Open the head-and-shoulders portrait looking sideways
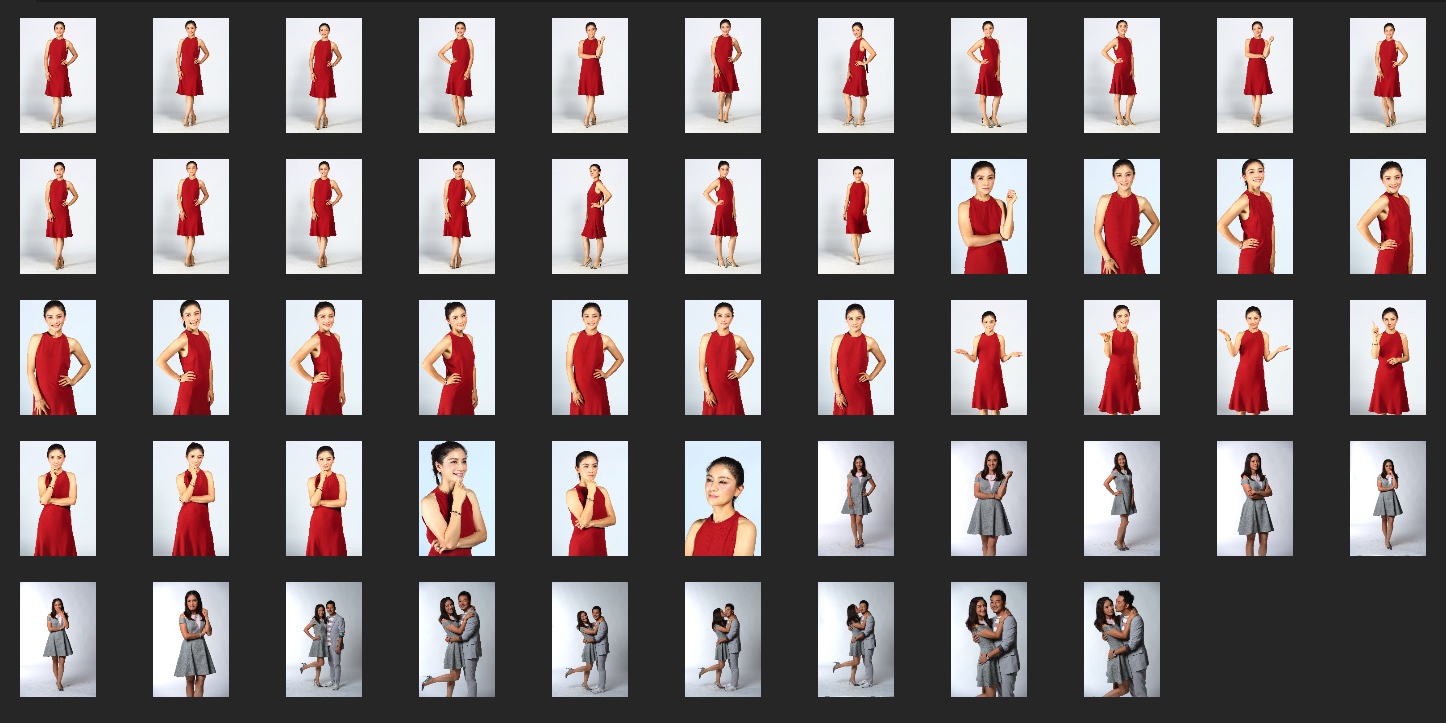This screenshot has width=1446, height=723. point(723,499)
